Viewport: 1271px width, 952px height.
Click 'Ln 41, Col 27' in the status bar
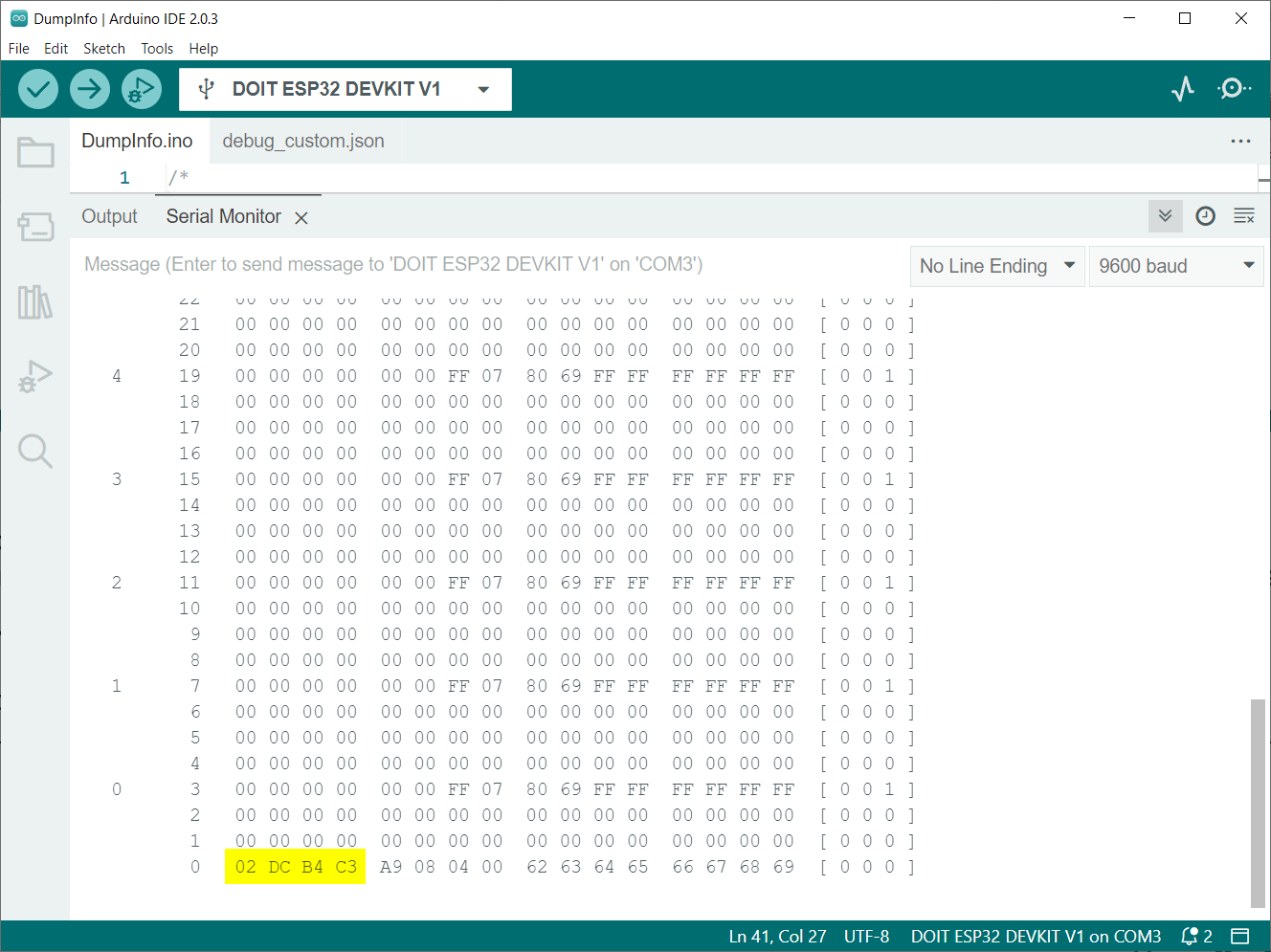[777, 937]
